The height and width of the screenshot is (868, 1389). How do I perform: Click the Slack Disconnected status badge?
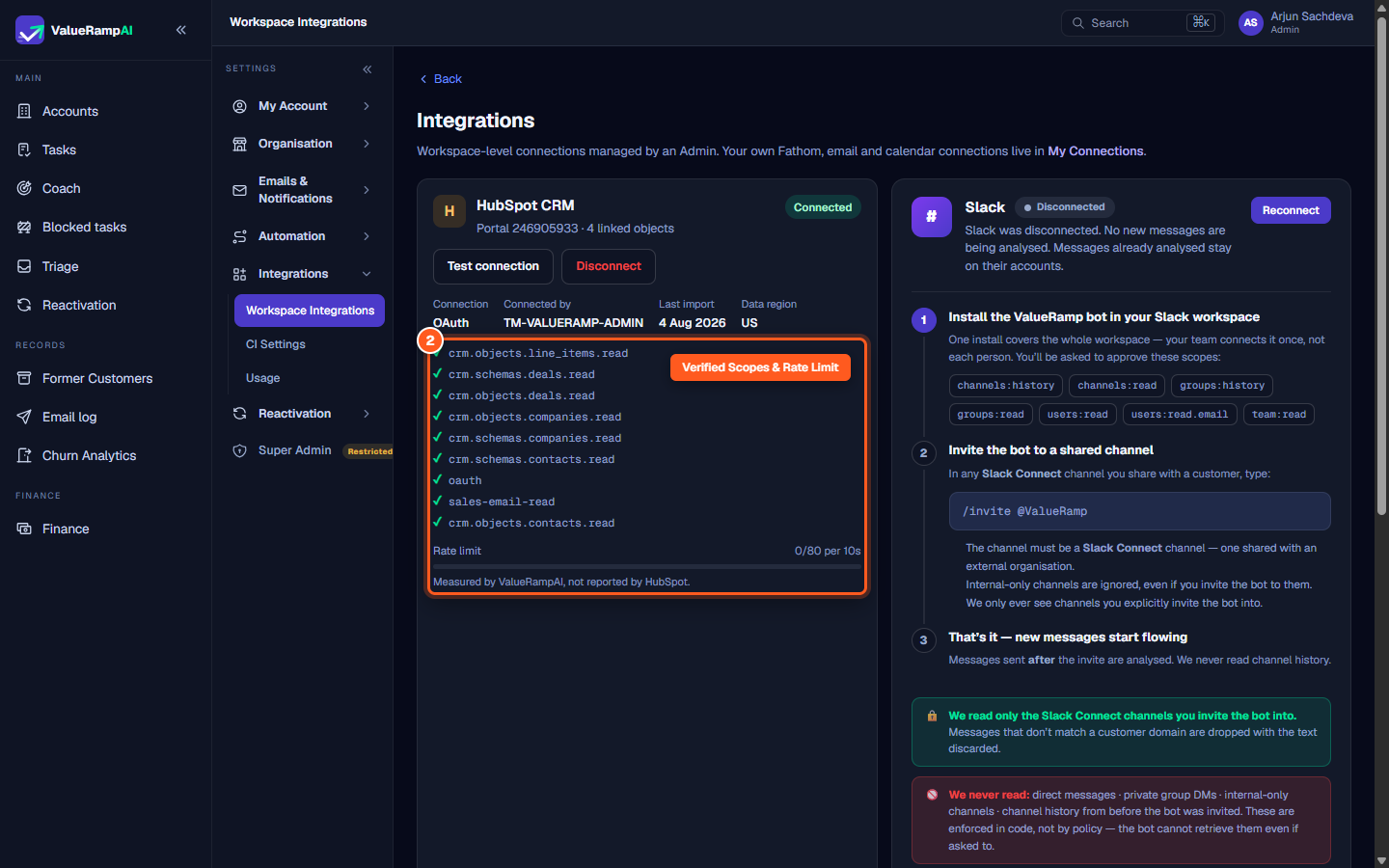[1064, 207]
